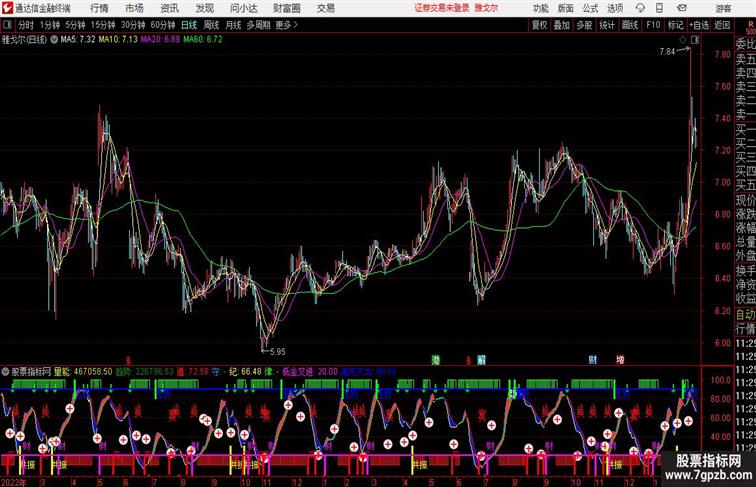
Task: Select the 行情 tab in right panel
Action: 745,329
